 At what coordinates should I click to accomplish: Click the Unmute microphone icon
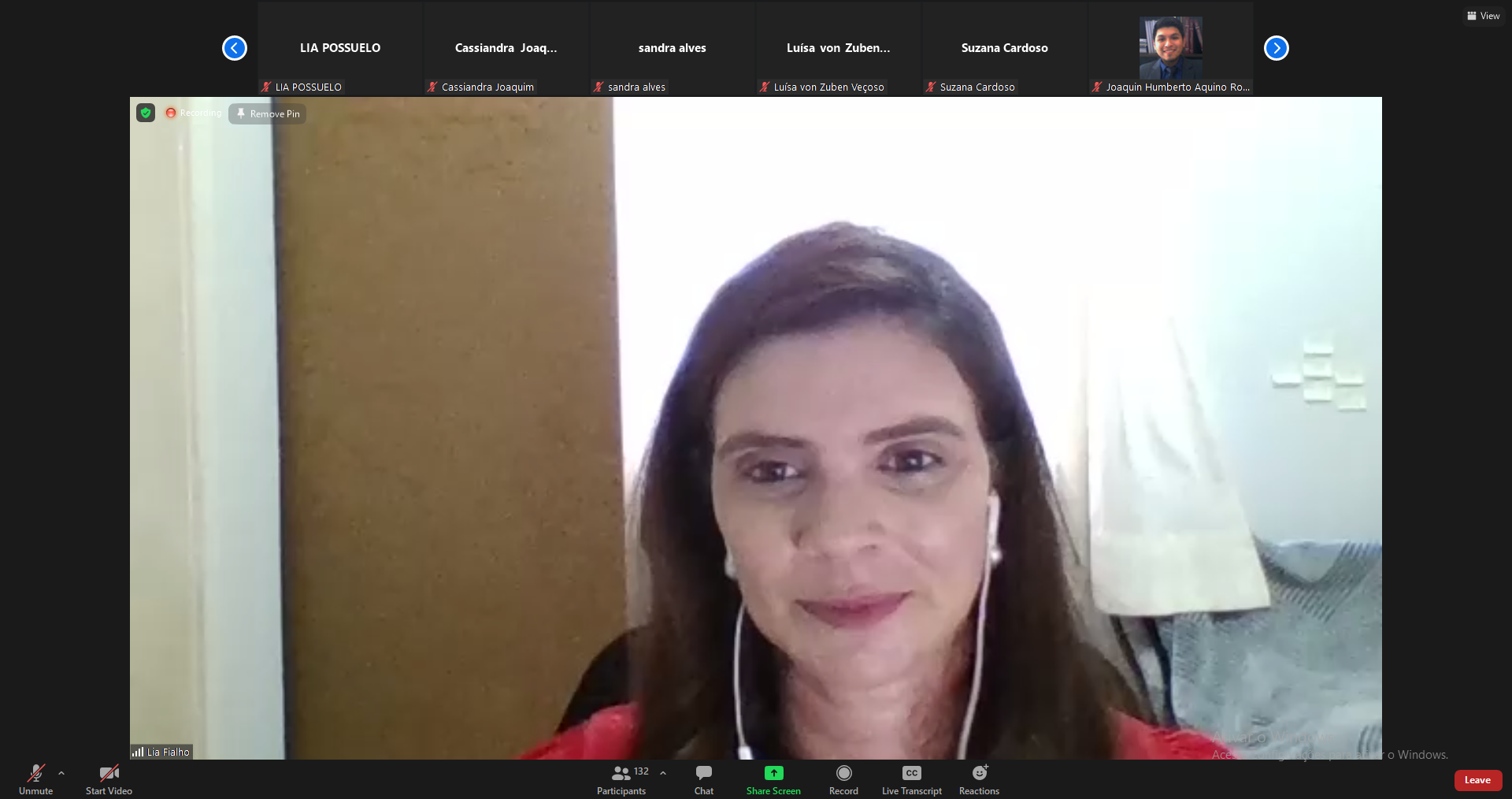pyautogui.click(x=35, y=774)
